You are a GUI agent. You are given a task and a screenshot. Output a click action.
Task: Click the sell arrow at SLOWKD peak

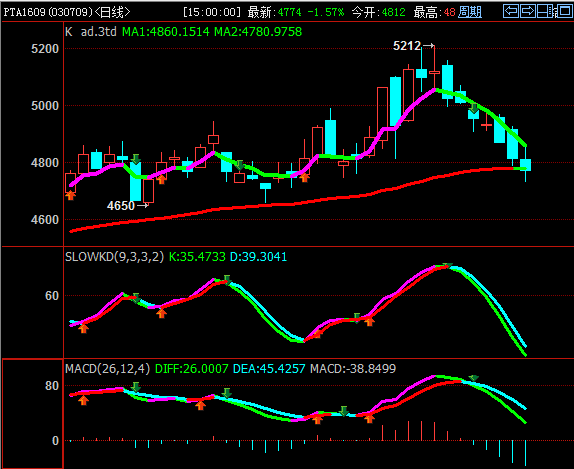(x=447, y=265)
